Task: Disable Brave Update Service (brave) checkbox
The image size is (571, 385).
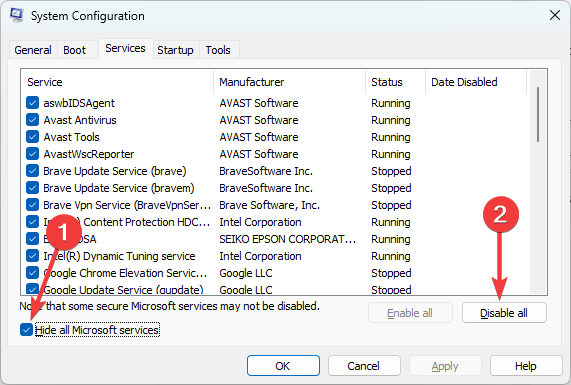Action: coord(32,171)
